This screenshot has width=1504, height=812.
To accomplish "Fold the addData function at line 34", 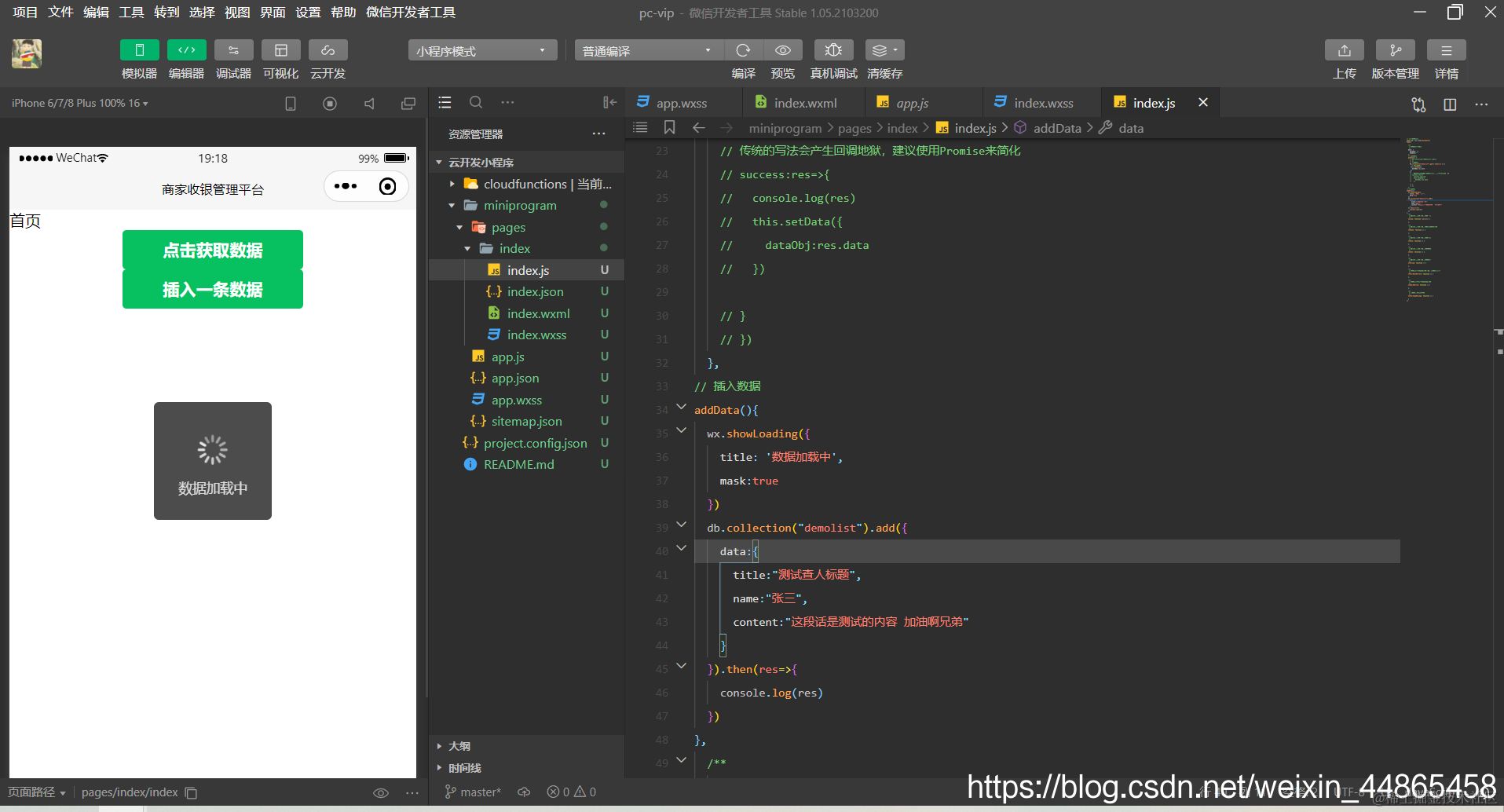I will [681, 408].
